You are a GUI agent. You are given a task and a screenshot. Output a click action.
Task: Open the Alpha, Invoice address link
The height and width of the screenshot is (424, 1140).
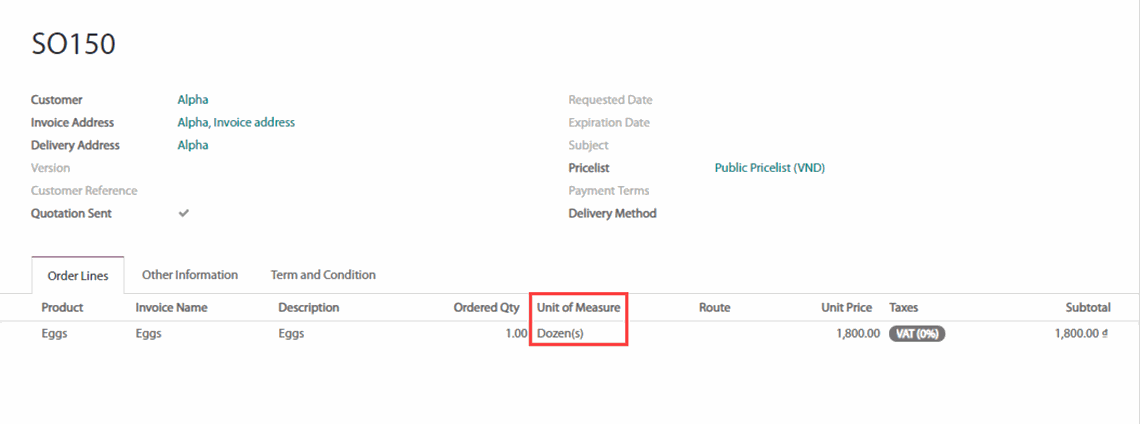click(236, 123)
